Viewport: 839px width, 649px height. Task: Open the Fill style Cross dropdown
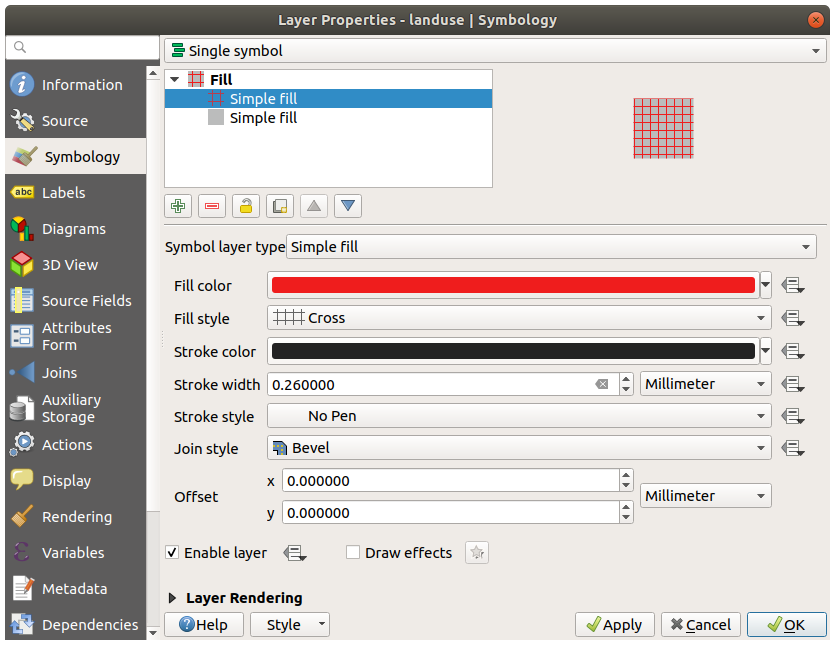519,318
